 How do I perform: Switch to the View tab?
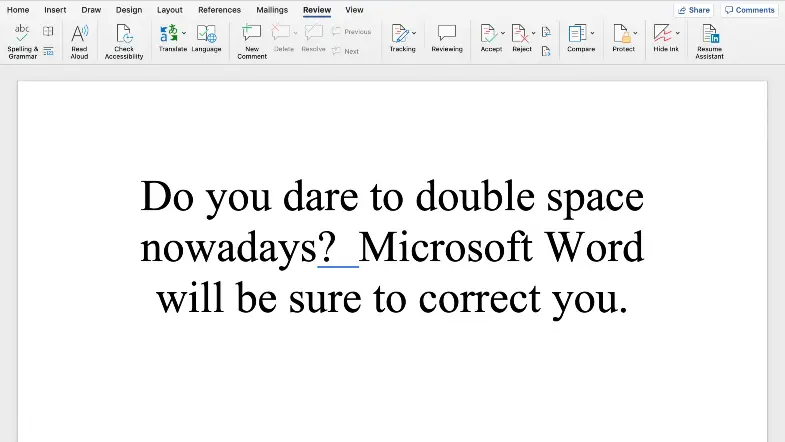[354, 10]
